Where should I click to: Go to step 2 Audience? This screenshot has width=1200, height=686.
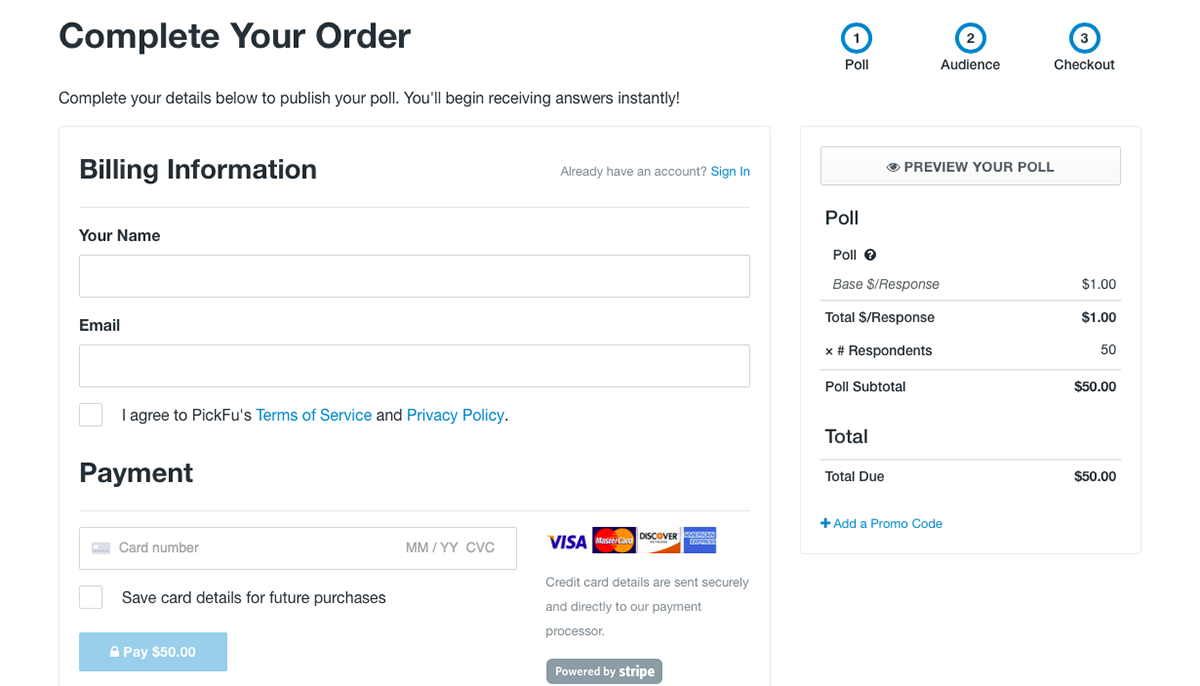tap(970, 39)
